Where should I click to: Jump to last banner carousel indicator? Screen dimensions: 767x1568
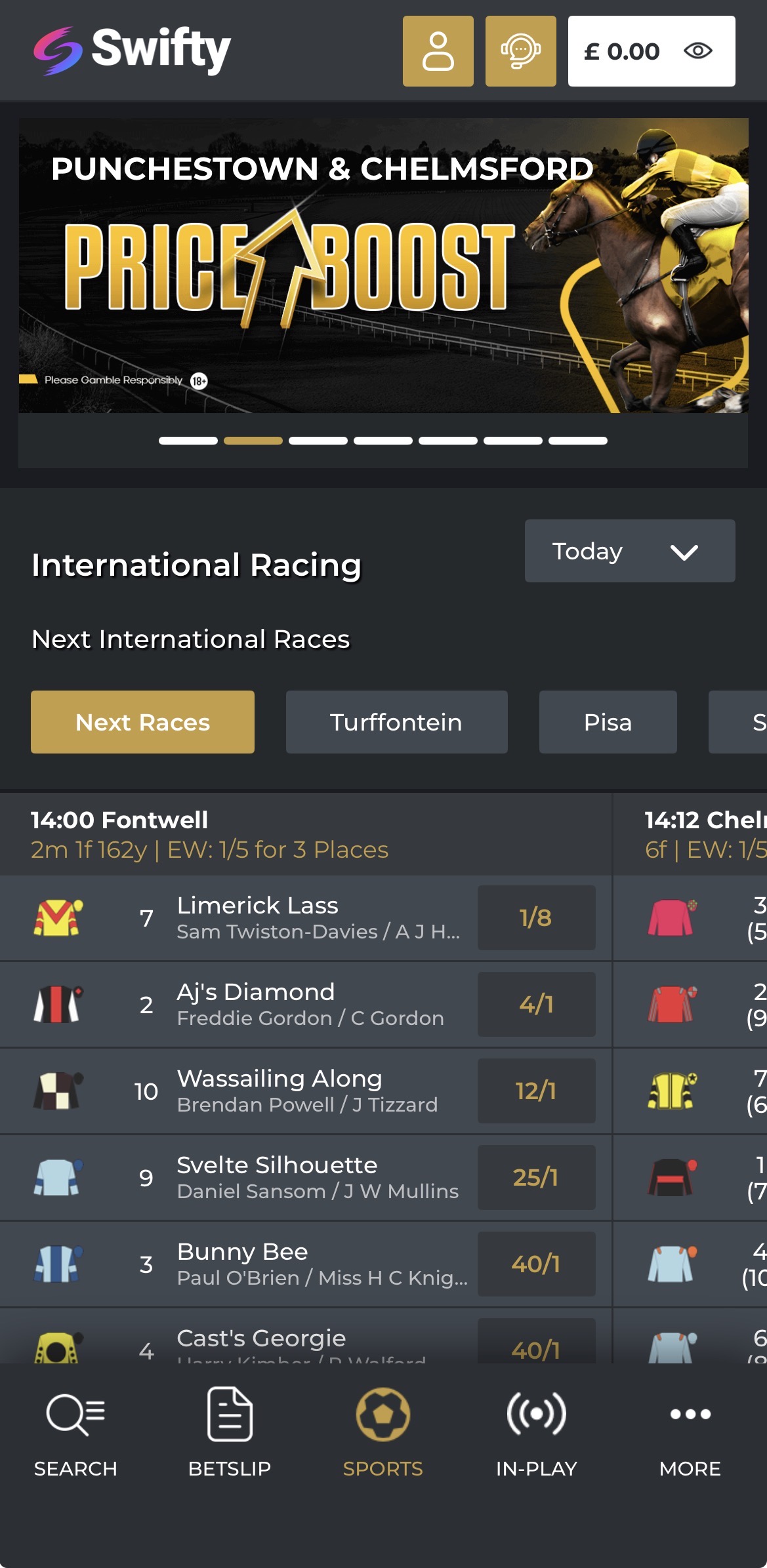(577, 441)
